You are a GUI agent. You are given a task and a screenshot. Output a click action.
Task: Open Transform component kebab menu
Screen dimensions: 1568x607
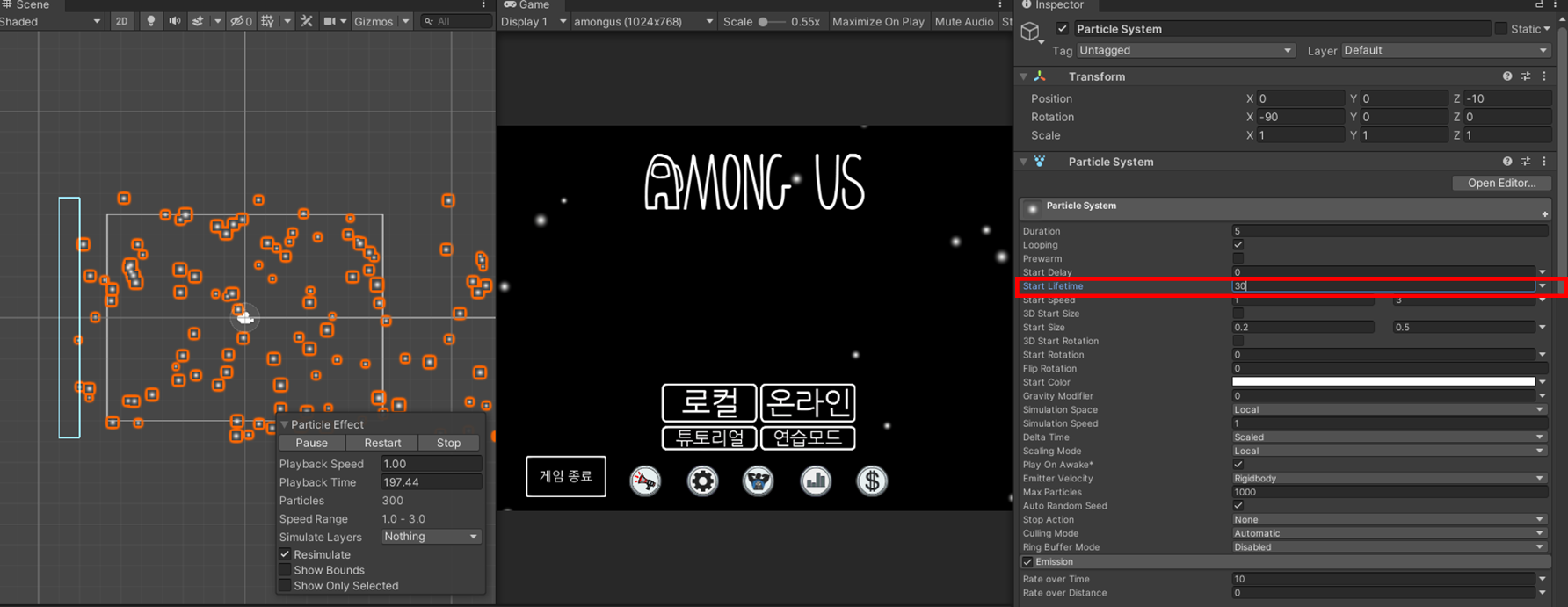click(1544, 76)
